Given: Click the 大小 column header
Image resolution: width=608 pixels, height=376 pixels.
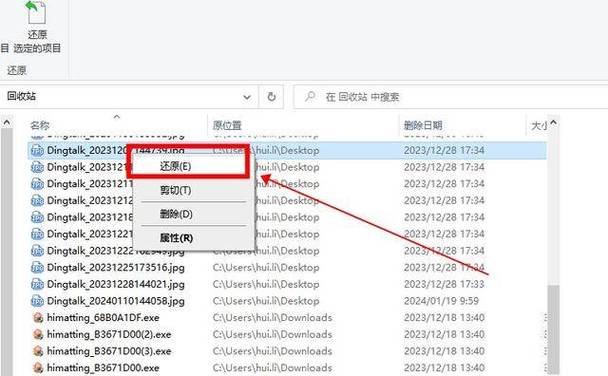Looking at the screenshot, I should pyautogui.click(x=539, y=125).
